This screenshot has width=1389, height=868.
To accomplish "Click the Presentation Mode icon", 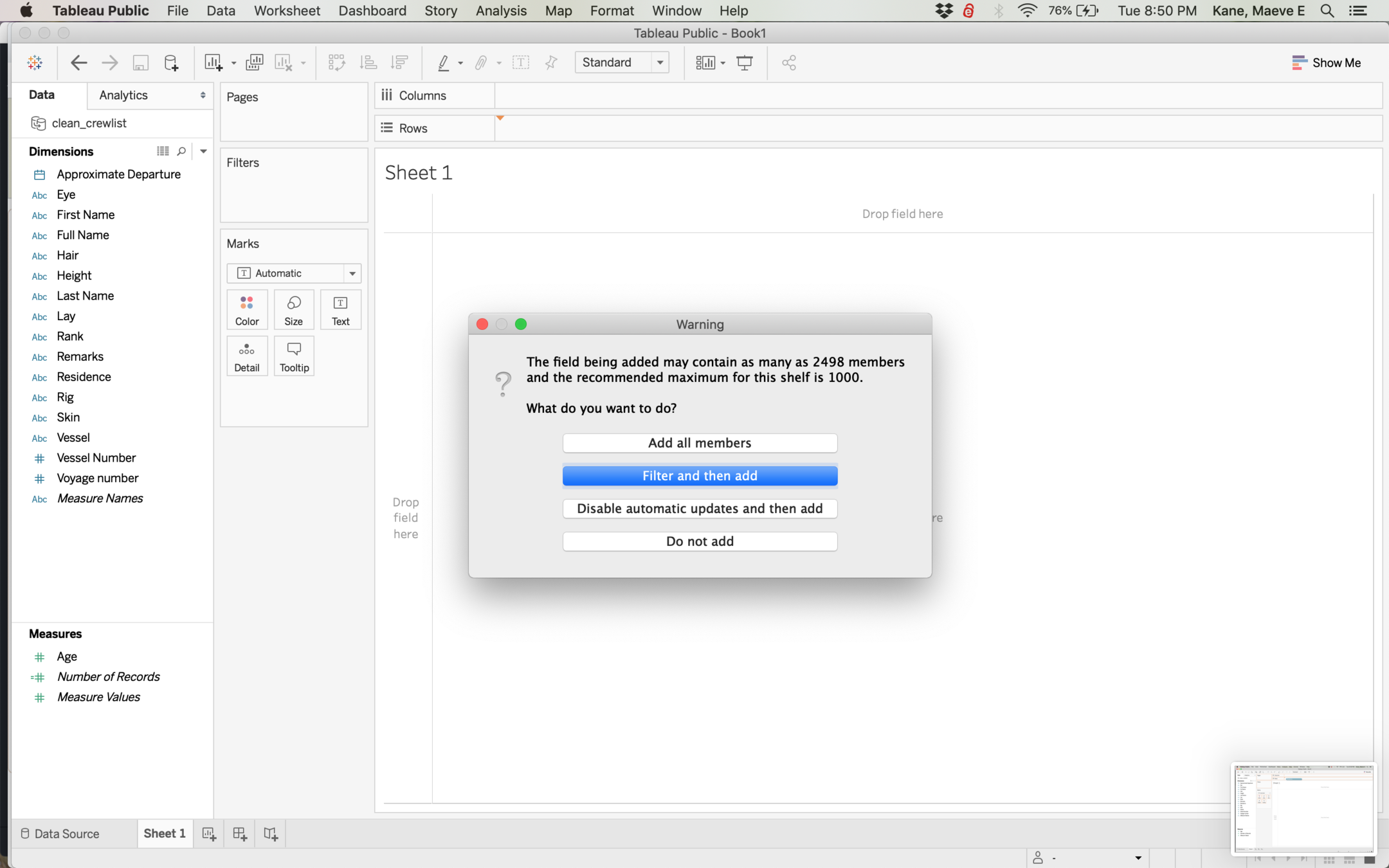I will coord(745,62).
